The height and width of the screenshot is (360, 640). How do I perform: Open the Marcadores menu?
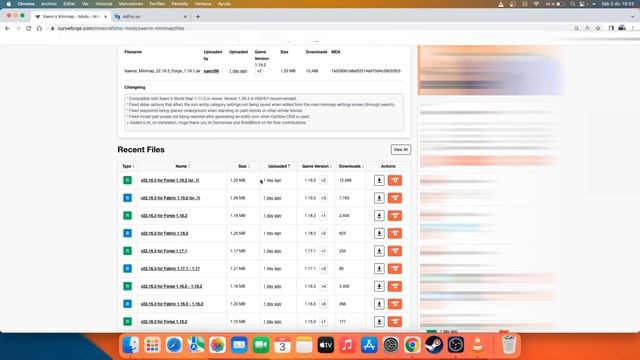coord(131,4)
